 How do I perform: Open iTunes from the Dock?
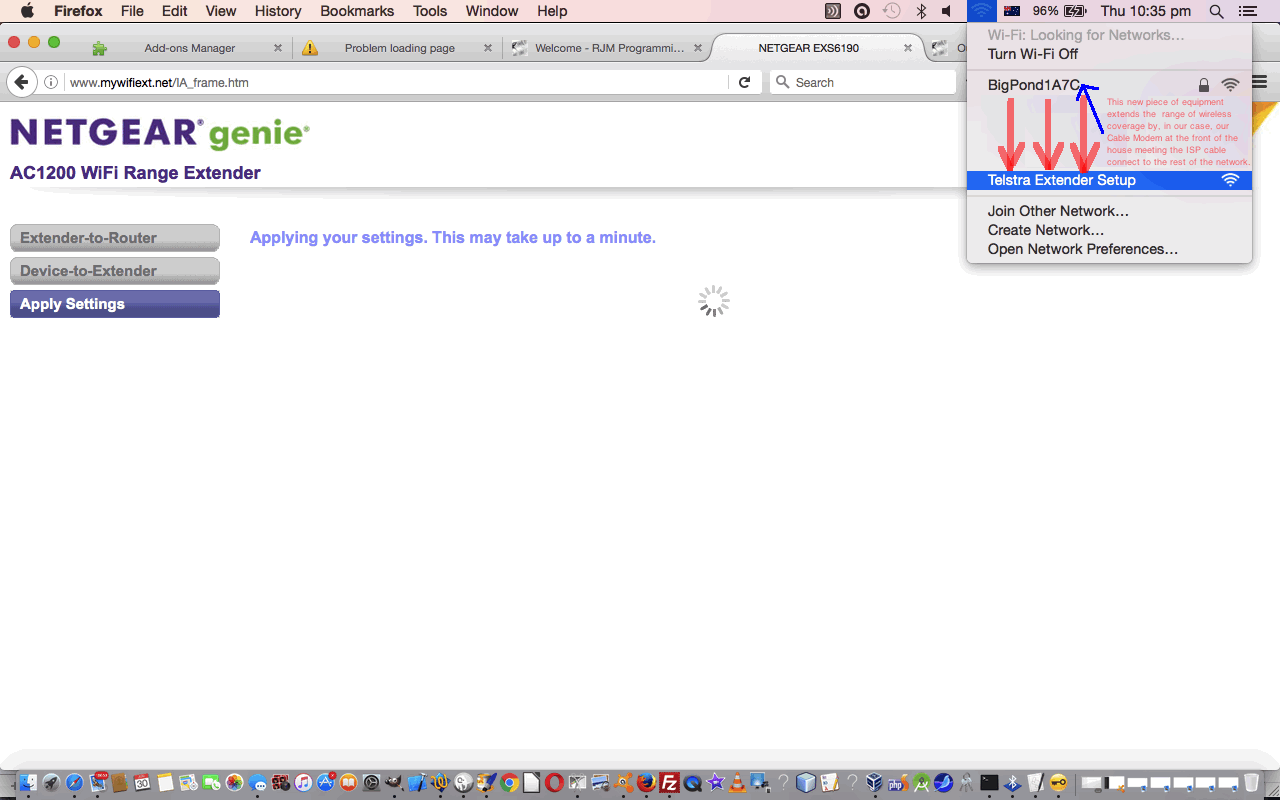pos(303,783)
